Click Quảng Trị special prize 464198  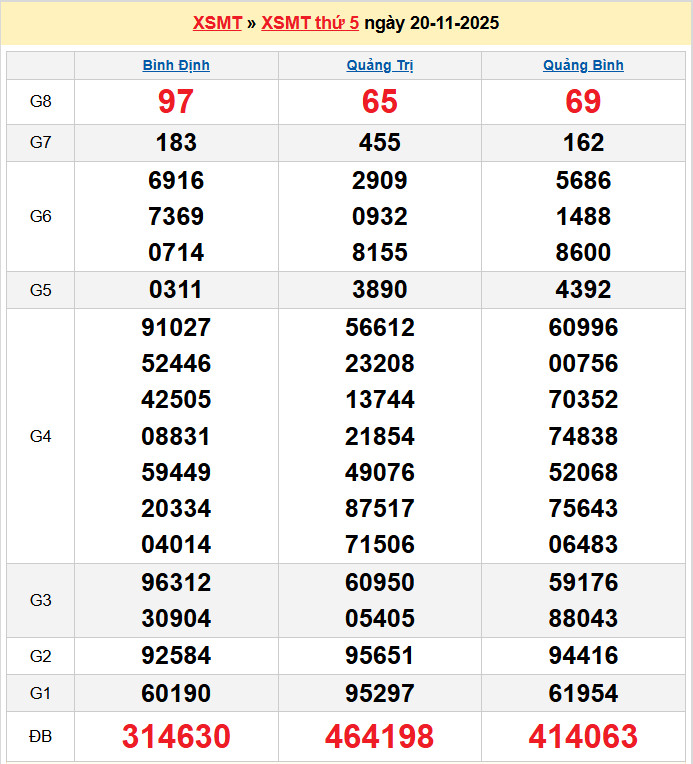point(380,737)
